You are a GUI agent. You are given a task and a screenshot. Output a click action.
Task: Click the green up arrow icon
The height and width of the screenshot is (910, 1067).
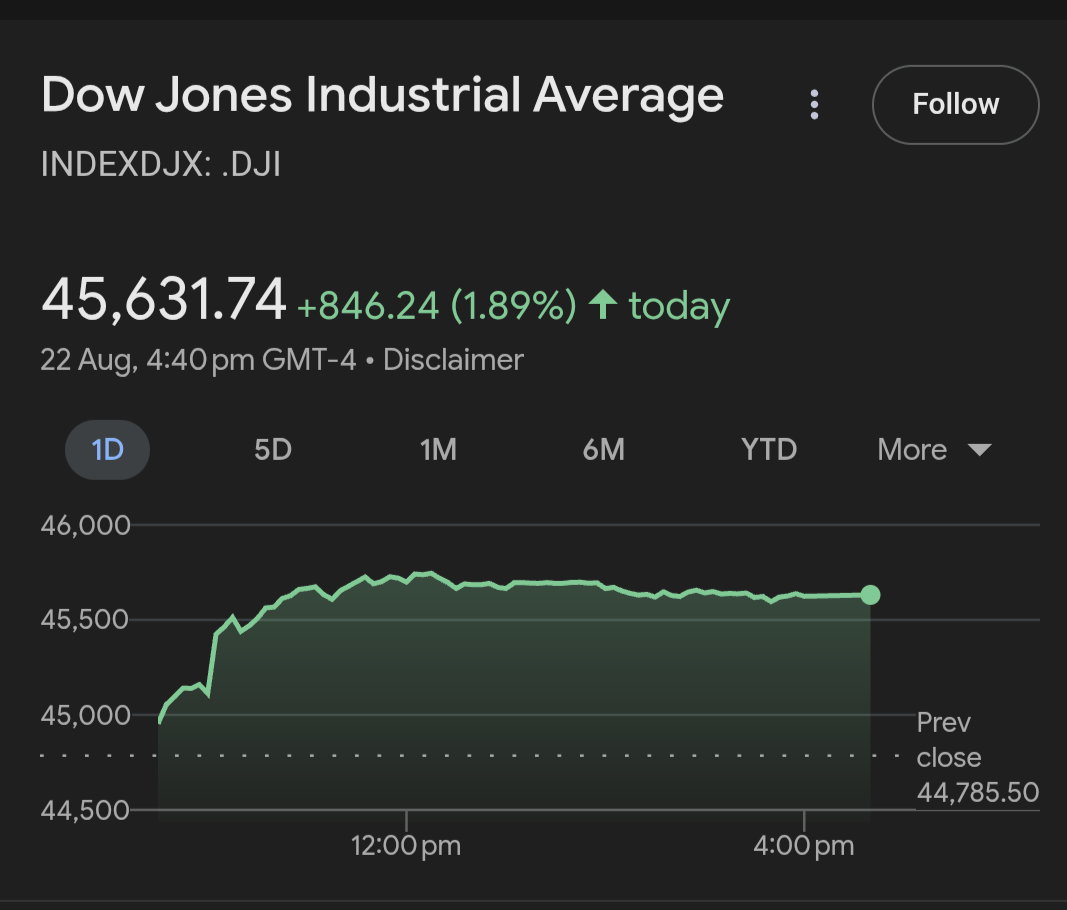point(602,305)
